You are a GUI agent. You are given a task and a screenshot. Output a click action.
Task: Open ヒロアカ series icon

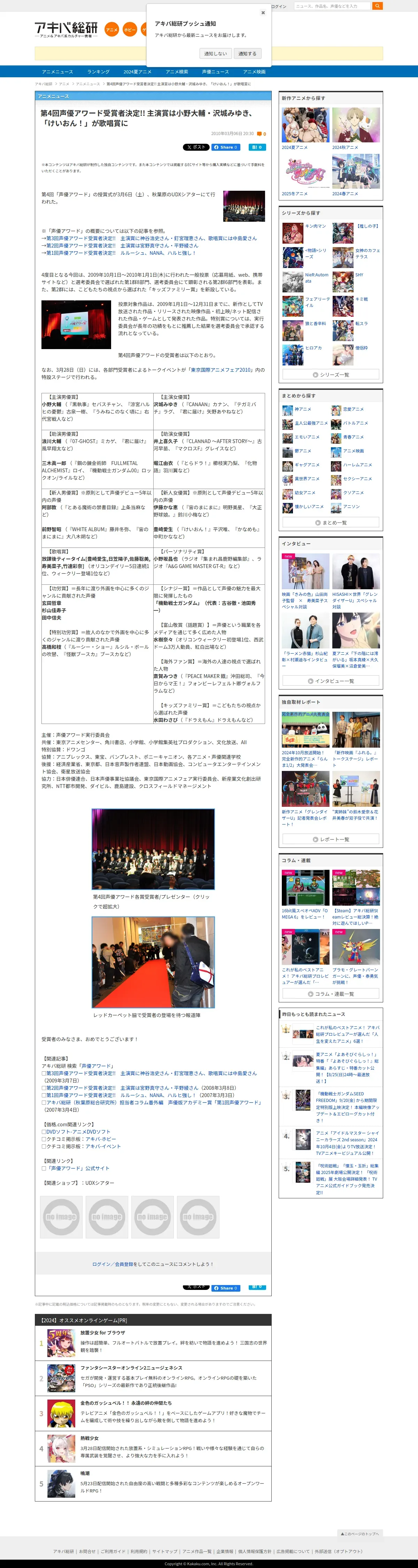[293, 355]
